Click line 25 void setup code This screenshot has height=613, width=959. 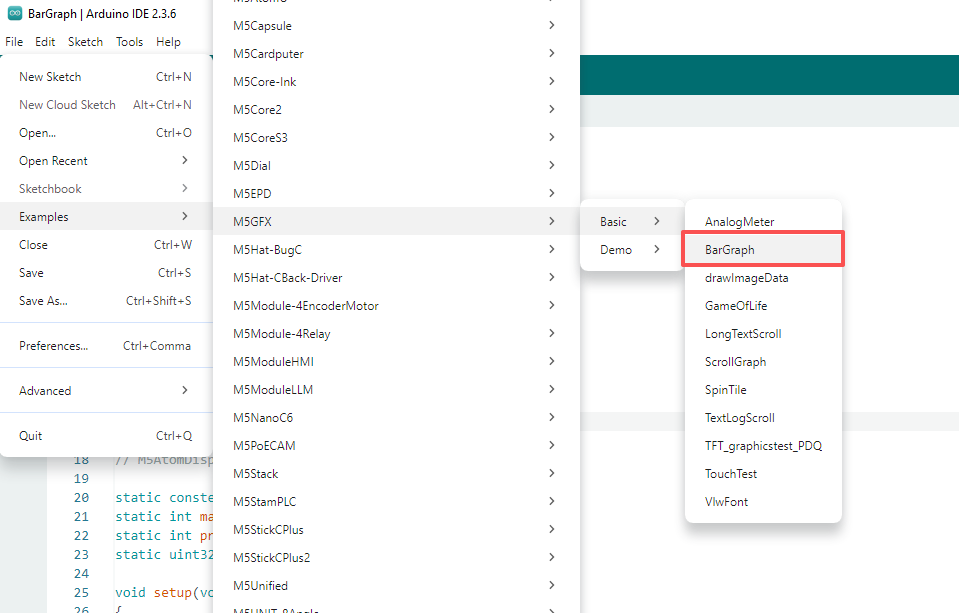159,592
